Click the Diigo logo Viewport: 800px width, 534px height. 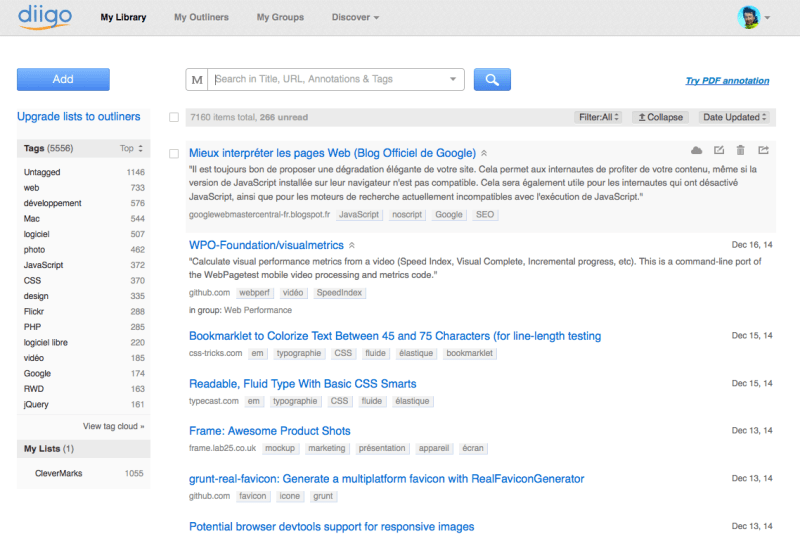tap(45, 17)
